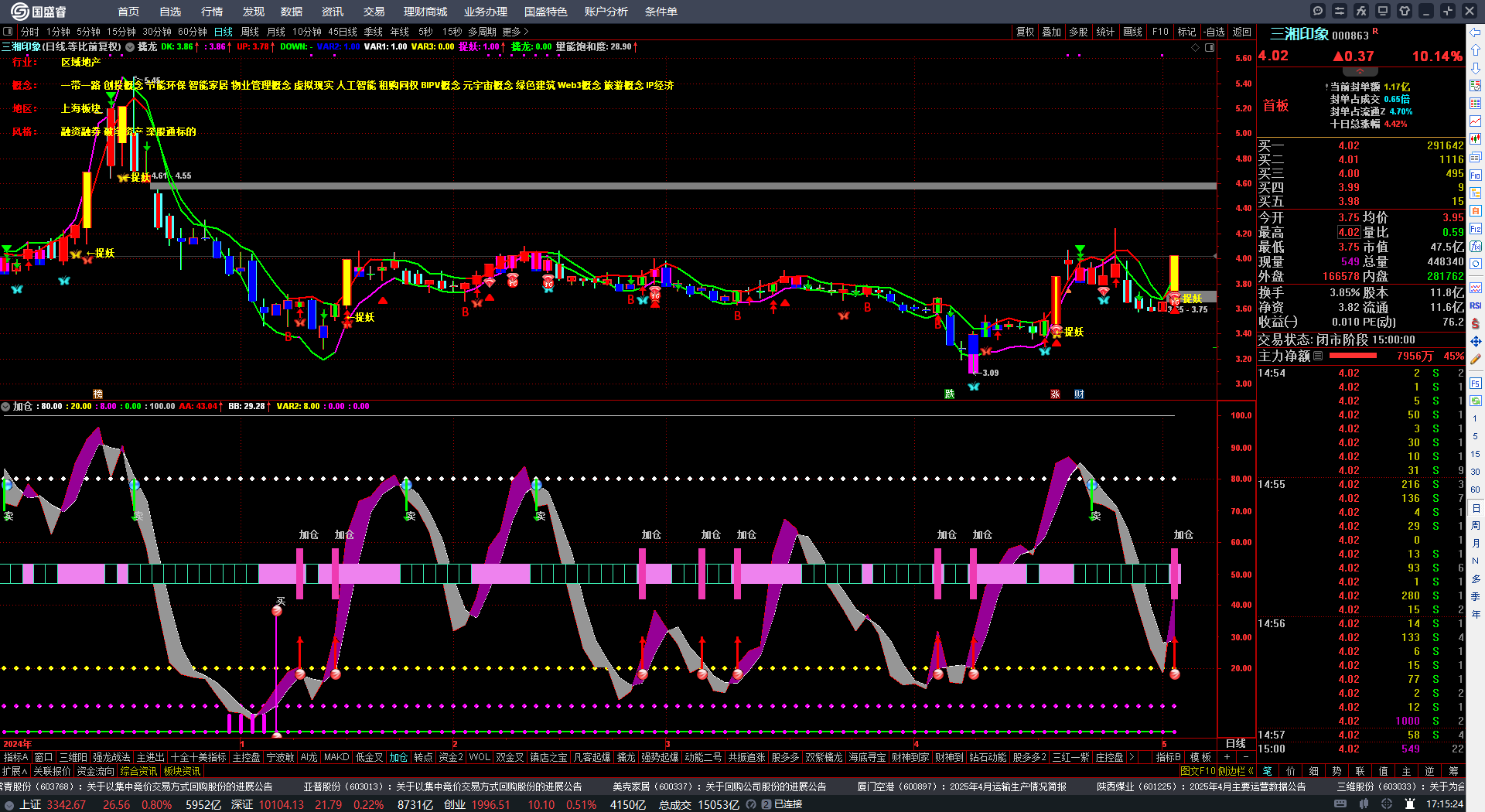
Task: Click the 返回 return button
Action: click(x=1242, y=32)
